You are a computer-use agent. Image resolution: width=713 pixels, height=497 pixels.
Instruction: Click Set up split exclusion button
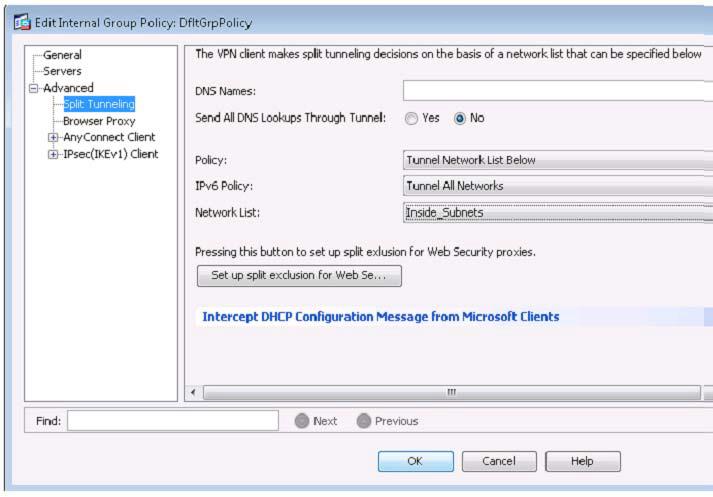(299, 275)
